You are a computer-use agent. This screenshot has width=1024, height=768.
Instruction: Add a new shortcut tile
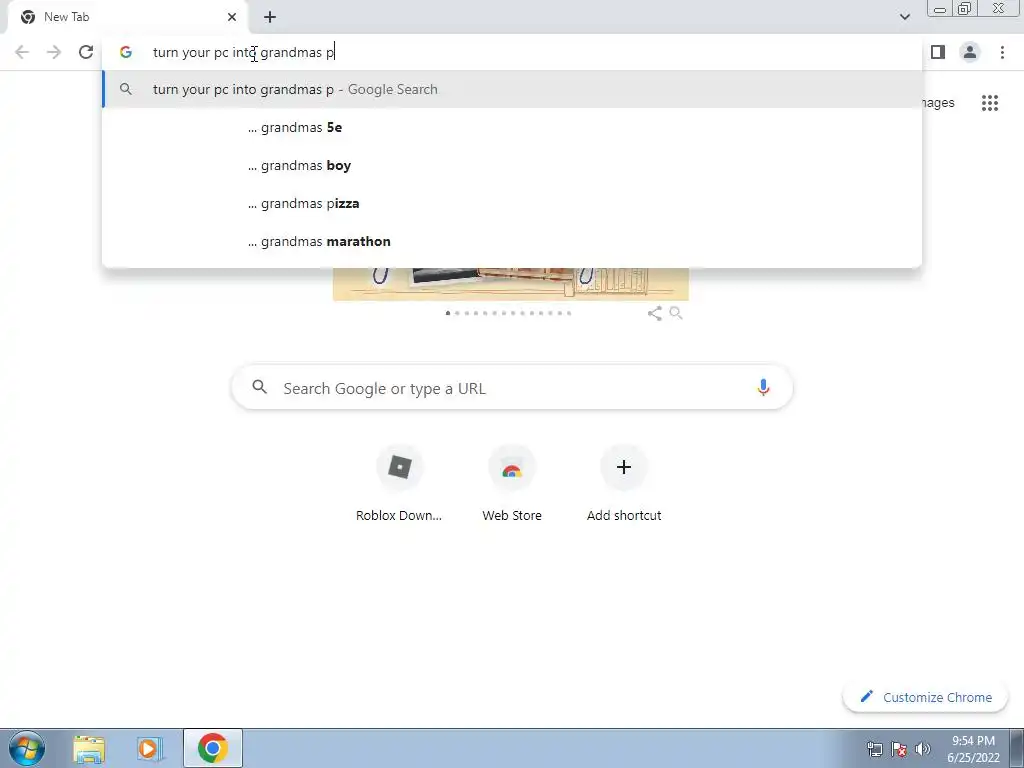pos(624,484)
